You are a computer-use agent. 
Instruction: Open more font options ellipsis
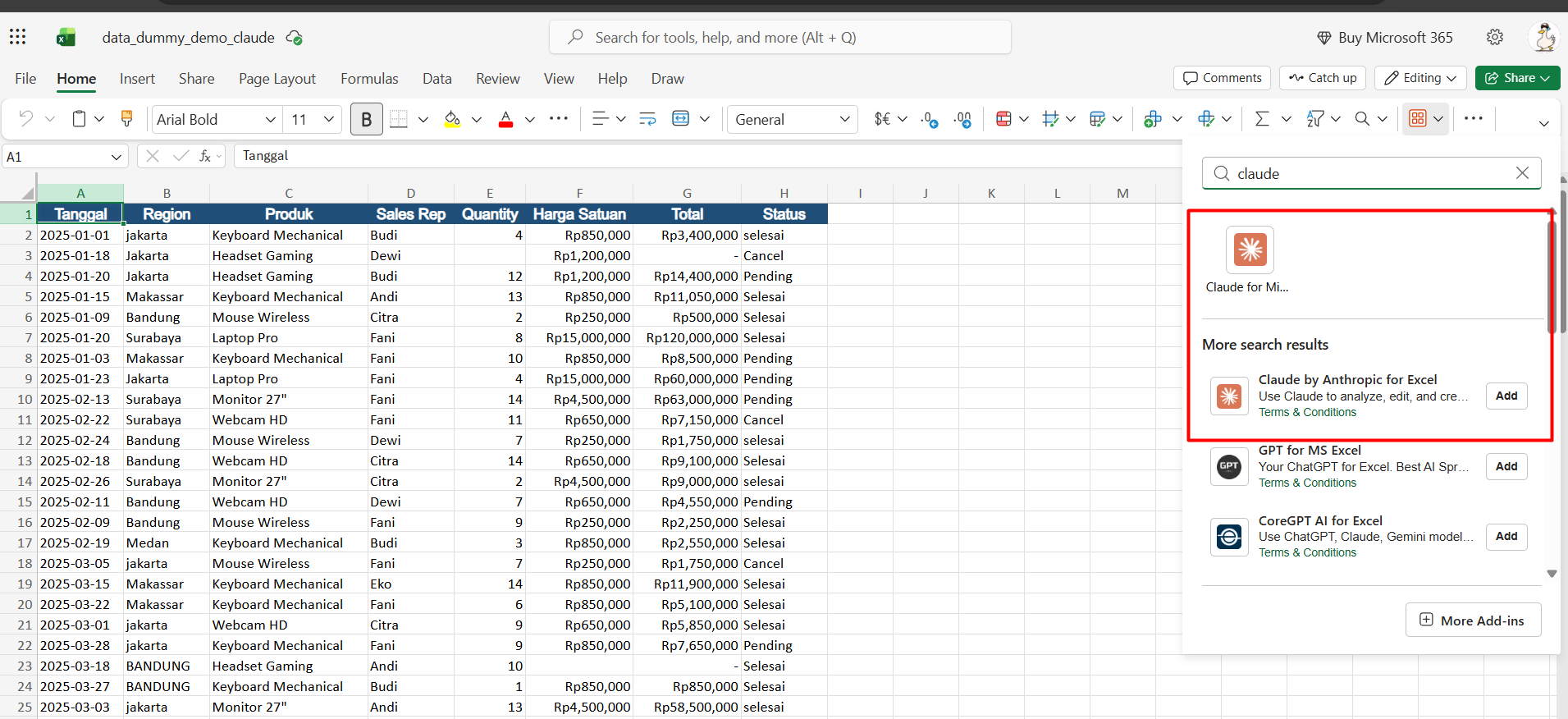[x=559, y=118]
